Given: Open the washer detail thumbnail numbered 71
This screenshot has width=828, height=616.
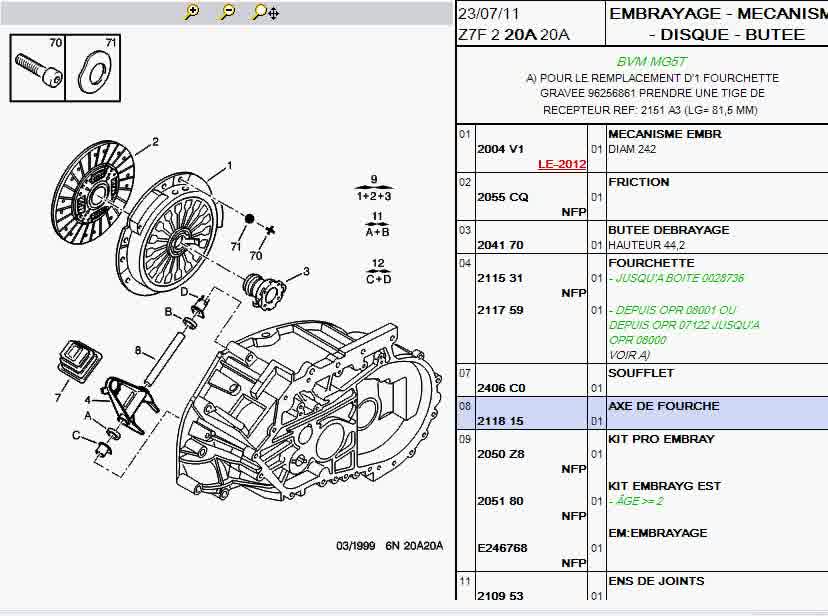Looking at the screenshot, I should coord(94,68).
